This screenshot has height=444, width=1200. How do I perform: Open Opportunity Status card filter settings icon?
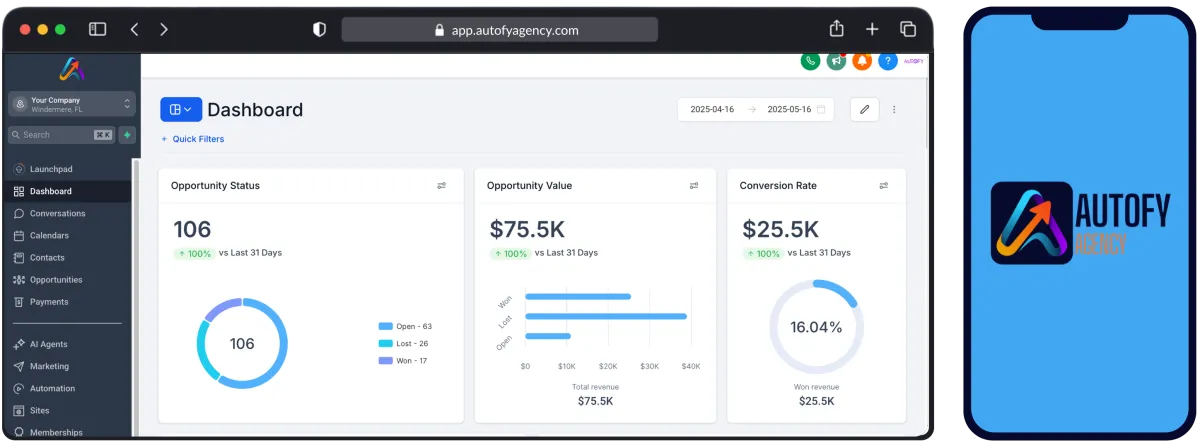(441, 186)
